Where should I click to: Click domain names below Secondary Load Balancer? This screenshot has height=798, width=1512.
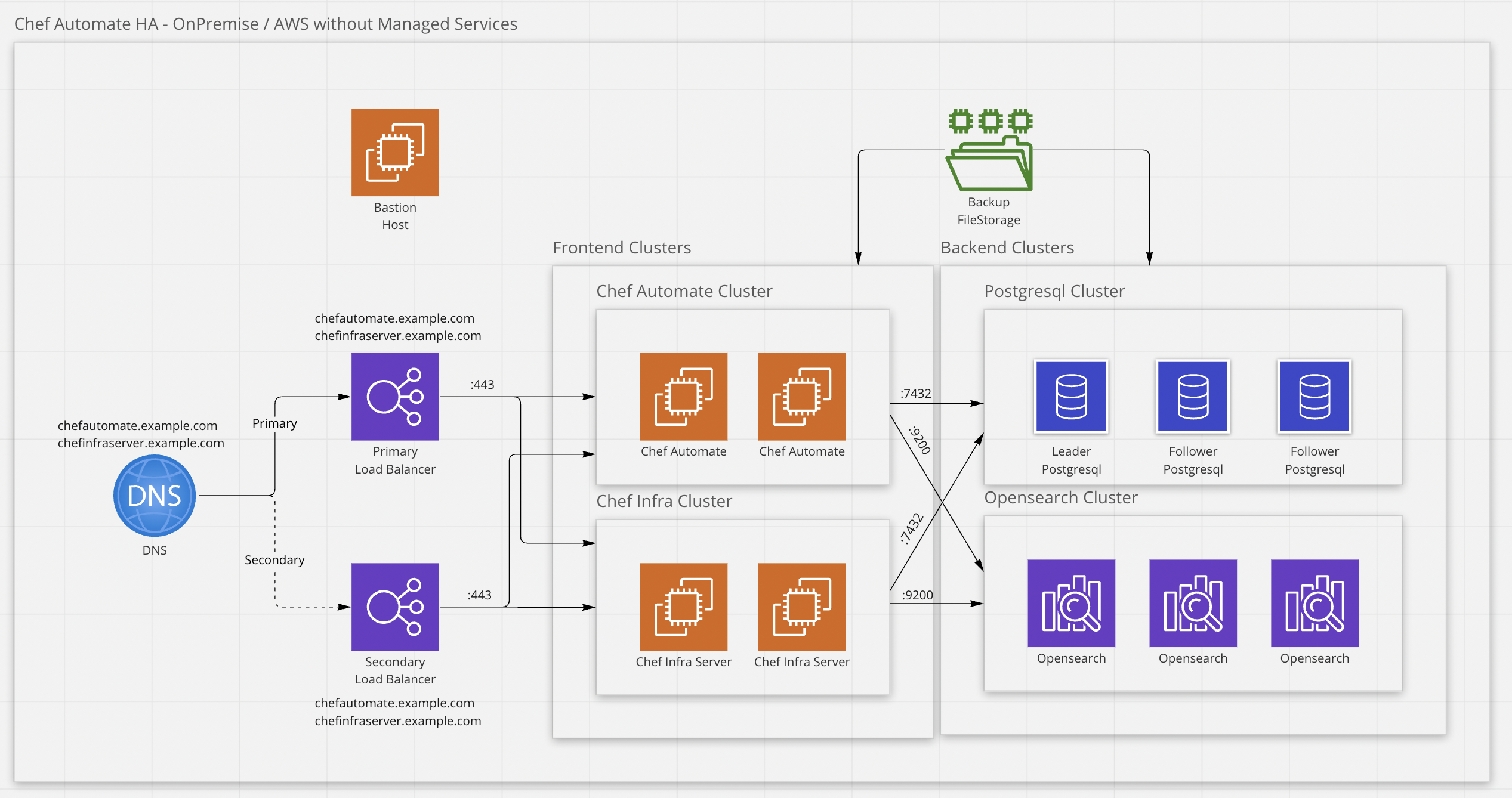[398, 712]
